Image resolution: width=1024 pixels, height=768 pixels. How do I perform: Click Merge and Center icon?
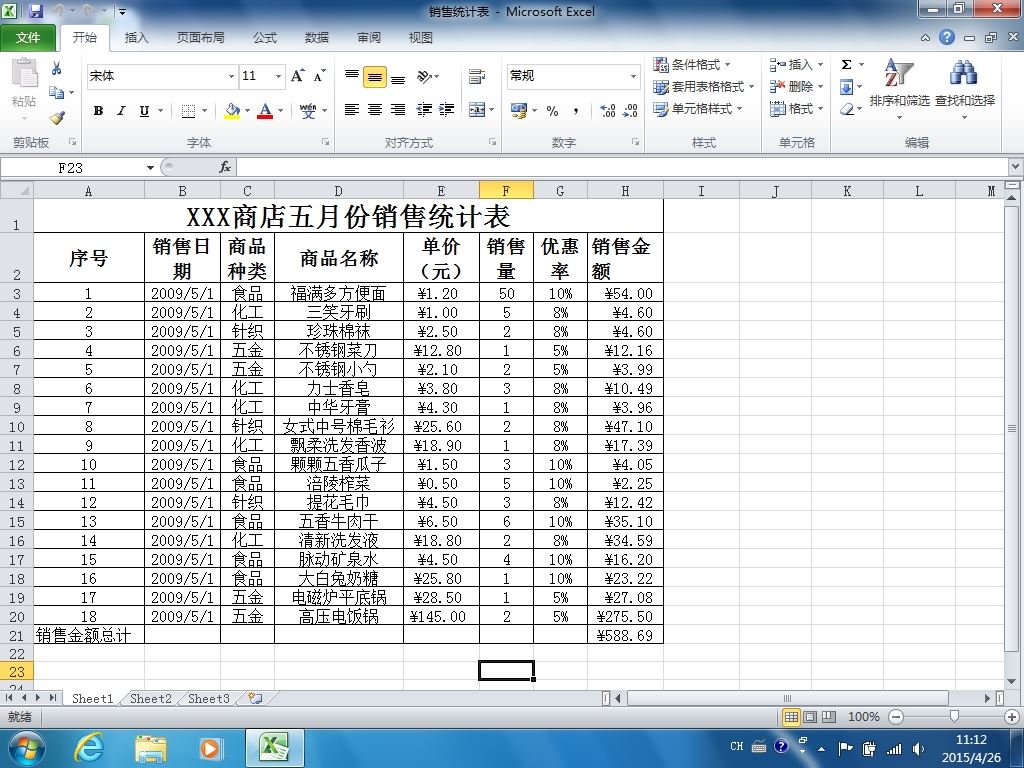pyautogui.click(x=477, y=110)
